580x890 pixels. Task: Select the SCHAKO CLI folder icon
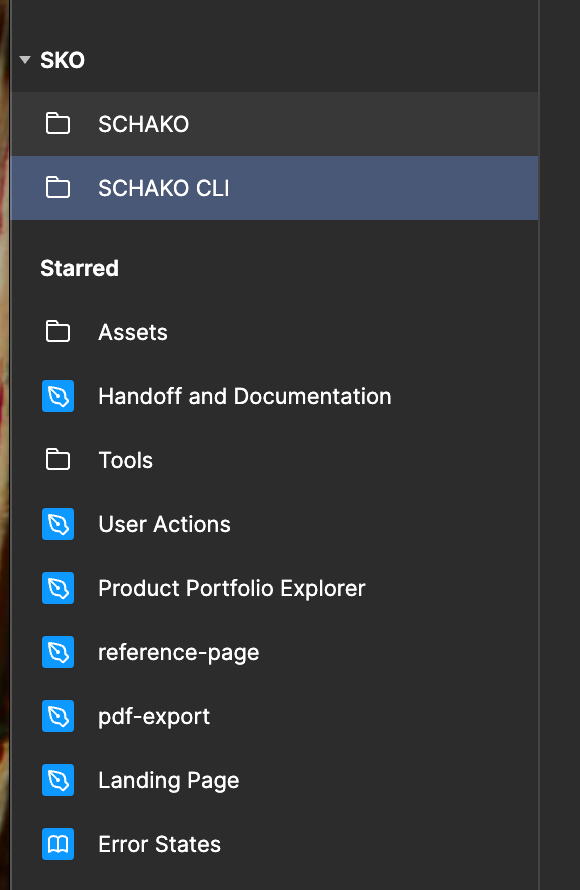58,188
